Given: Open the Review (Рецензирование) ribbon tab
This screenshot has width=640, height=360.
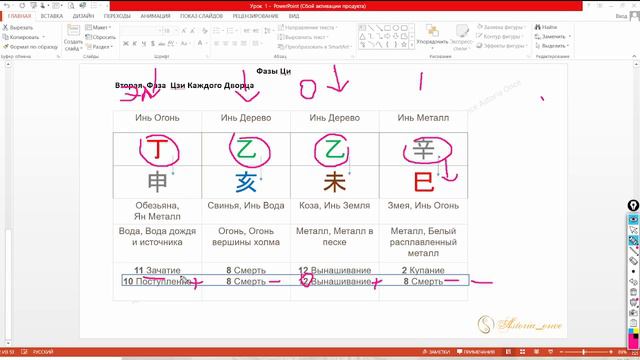Looking at the screenshot, I should coord(256,16).
